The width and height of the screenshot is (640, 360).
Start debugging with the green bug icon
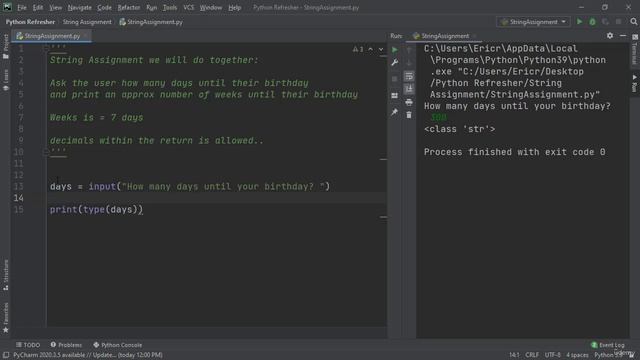click(x=592, y=22)
